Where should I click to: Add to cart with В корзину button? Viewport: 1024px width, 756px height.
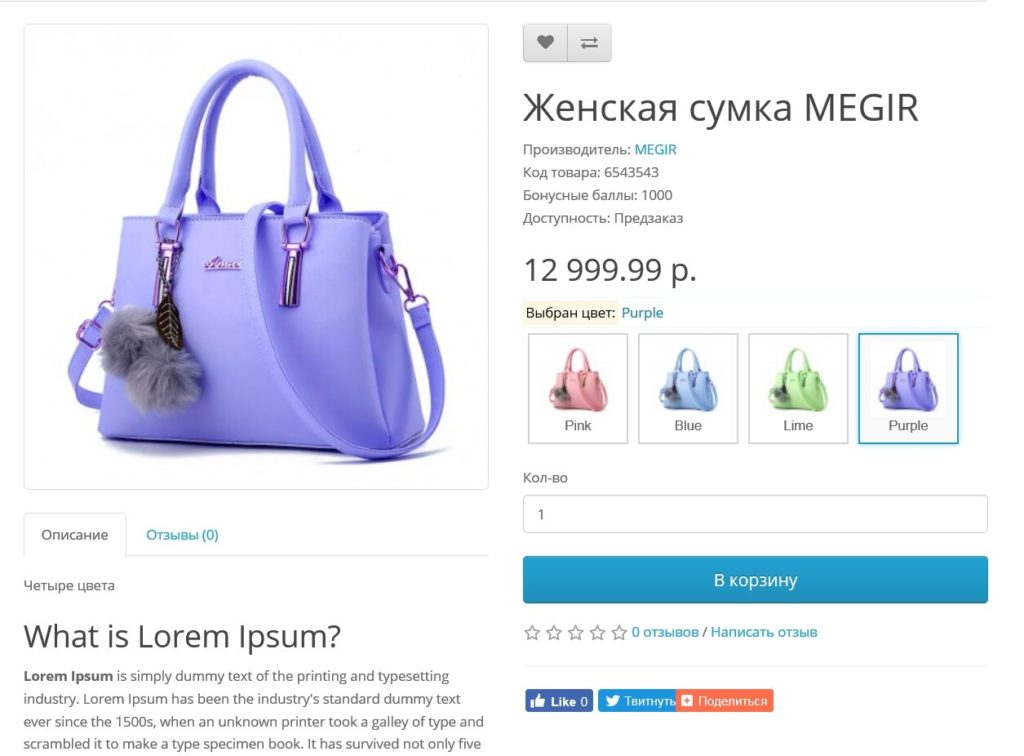coord(755,580)
